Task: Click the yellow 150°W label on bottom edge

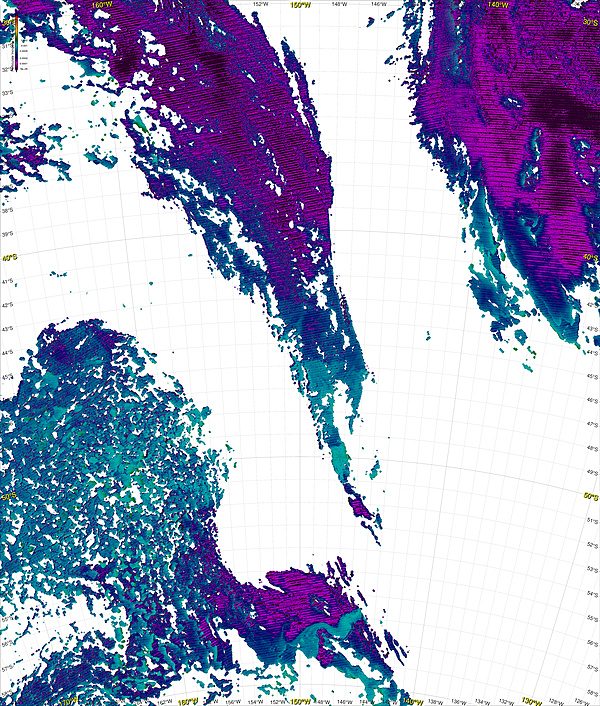Action: 300,701
